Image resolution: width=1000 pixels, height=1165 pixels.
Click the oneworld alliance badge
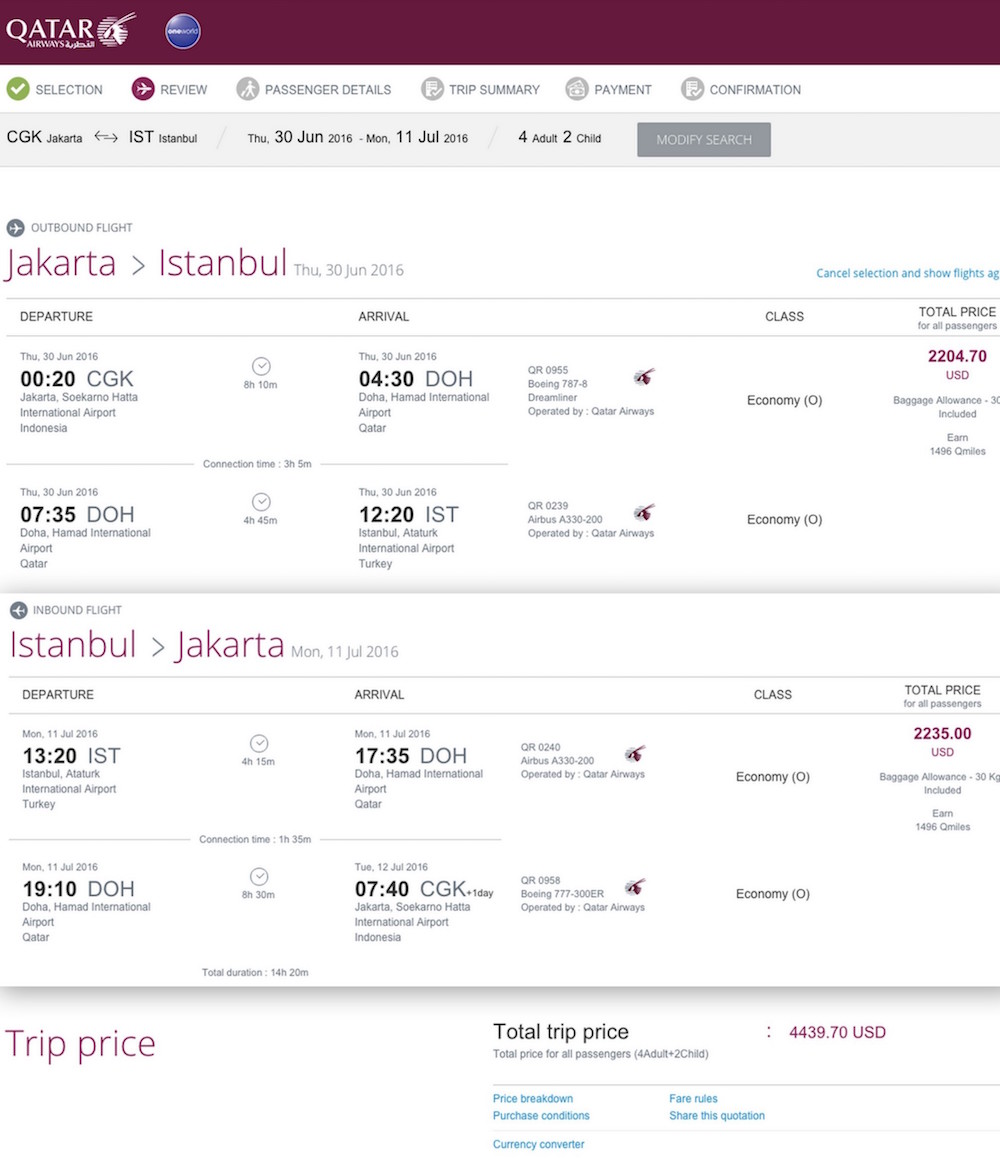[182, 31]
